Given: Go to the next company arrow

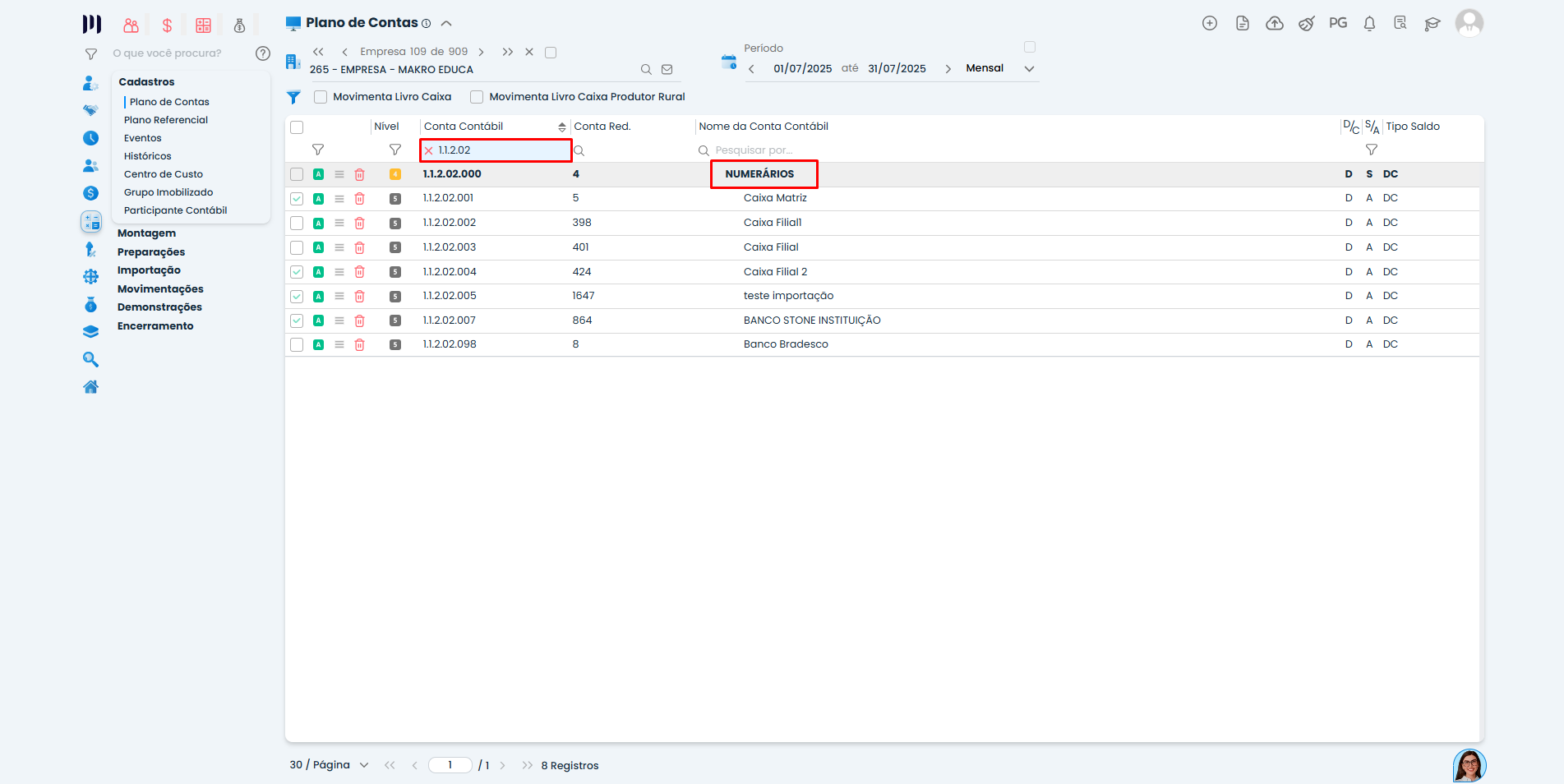Looking at the screenshot, I should click(x=482, y=52).
